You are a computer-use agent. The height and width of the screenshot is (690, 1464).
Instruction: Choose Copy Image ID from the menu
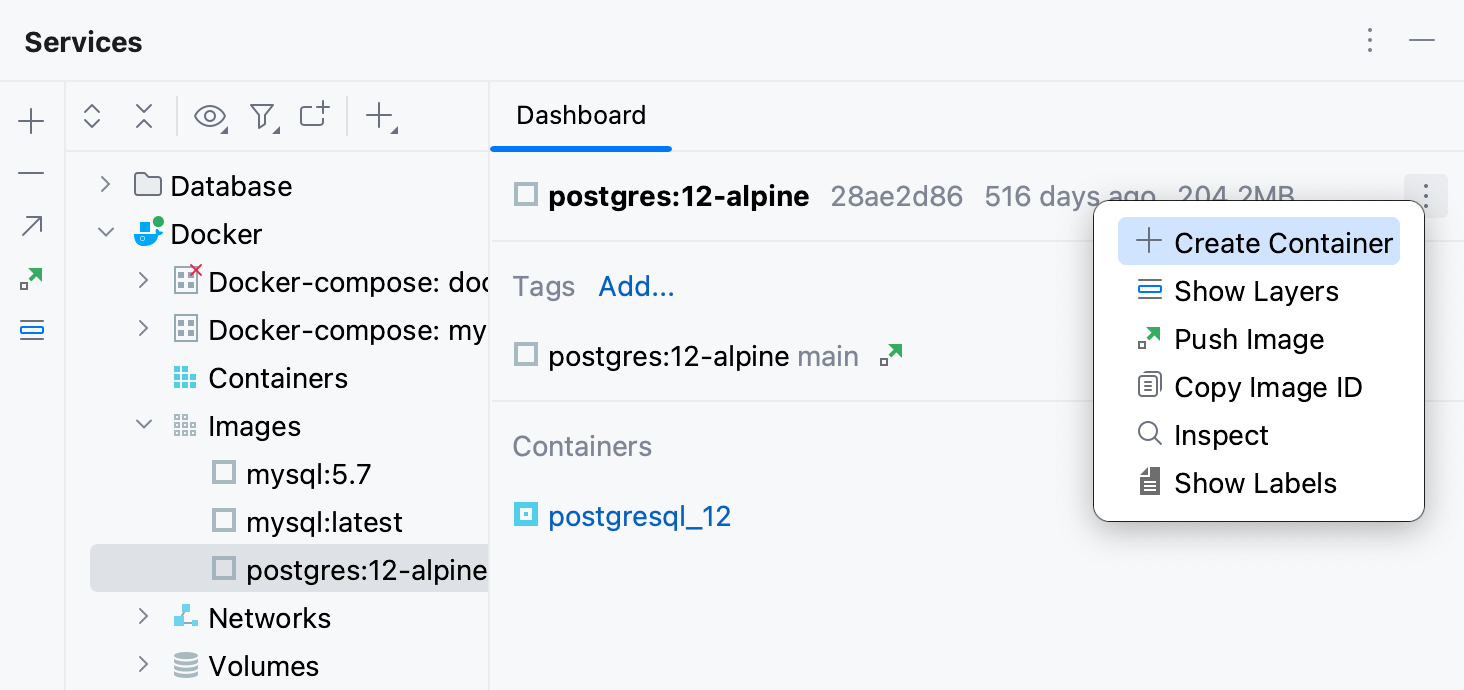[1268, 387]
